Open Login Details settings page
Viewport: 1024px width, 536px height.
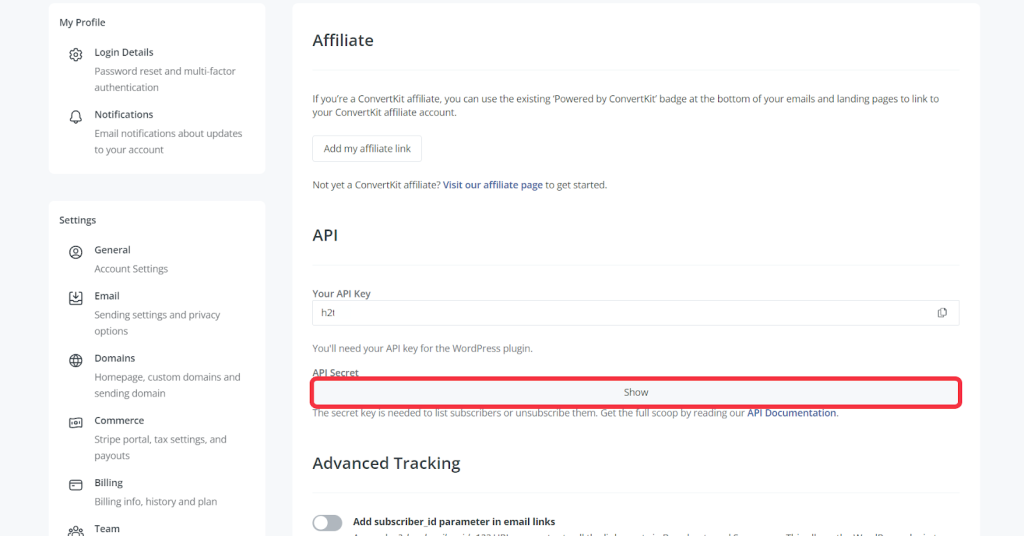click(x=124, y=52)
